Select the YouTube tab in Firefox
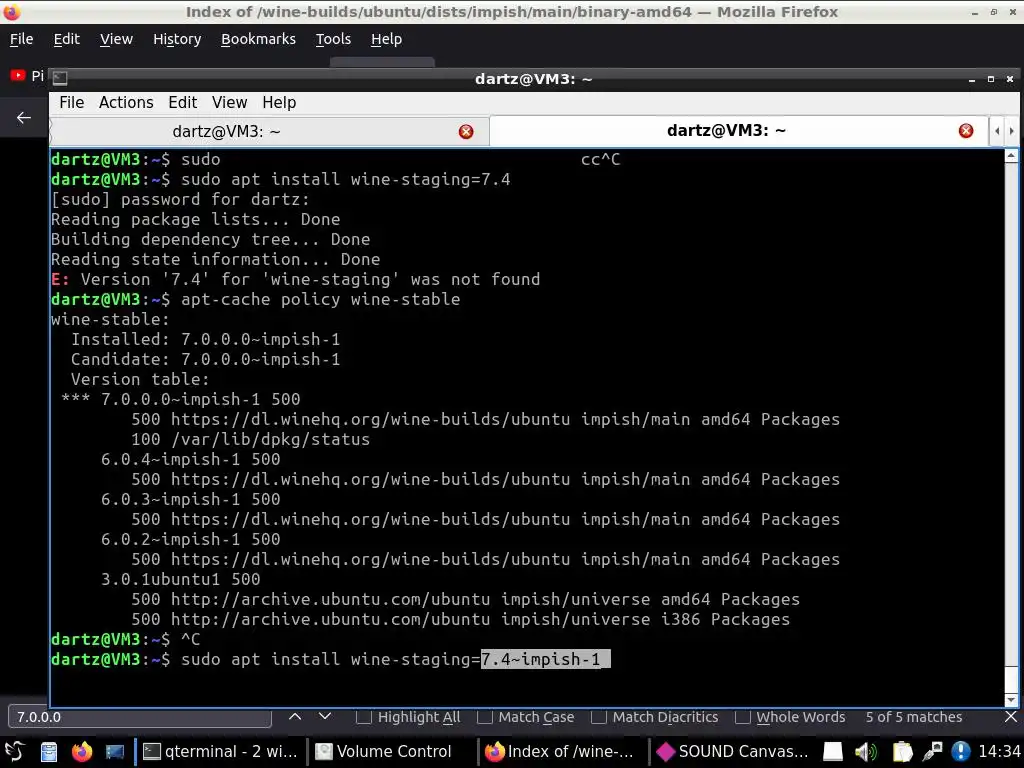Image resolution: width=1024 pixels, height=768 pixels. [26, 76]
